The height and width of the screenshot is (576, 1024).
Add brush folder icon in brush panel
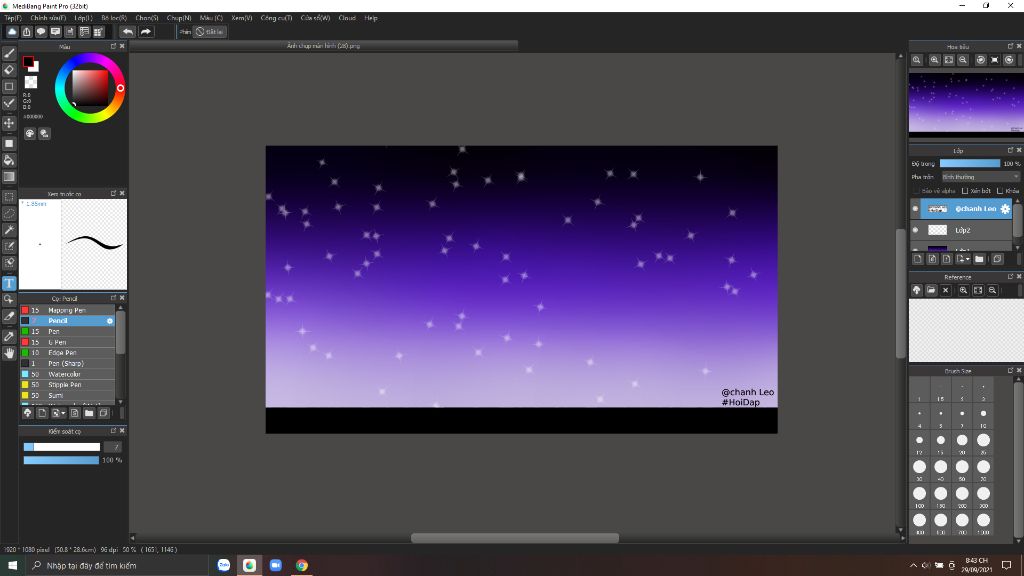(89, 413)
